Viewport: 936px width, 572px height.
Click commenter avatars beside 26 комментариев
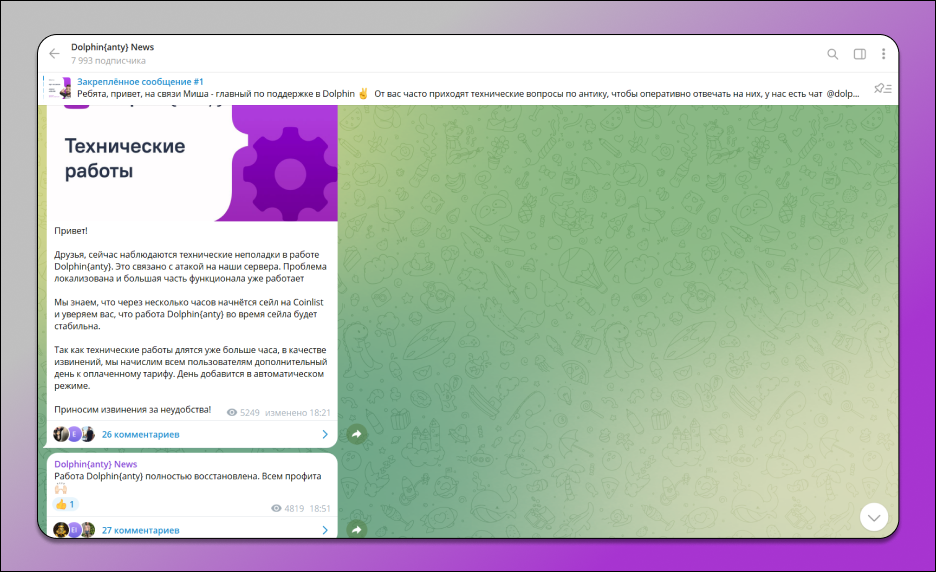point(74,435)
